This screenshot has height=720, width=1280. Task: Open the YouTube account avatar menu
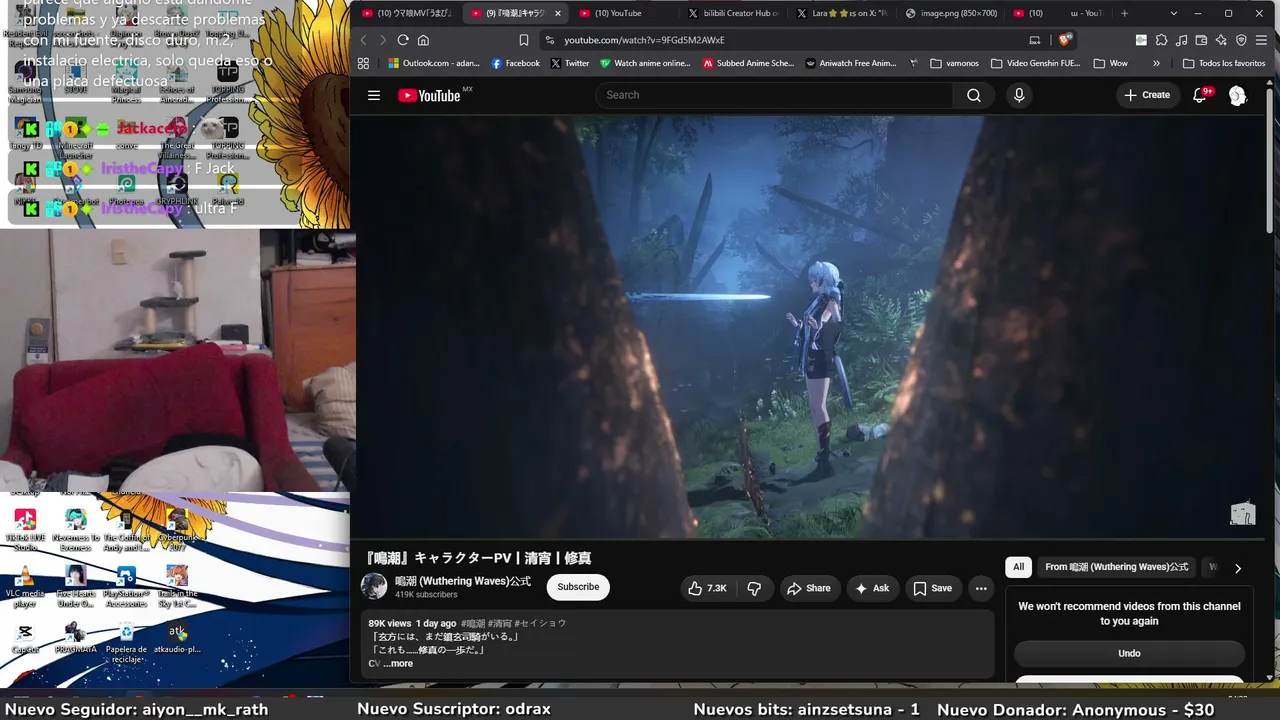coord(1237,95)
